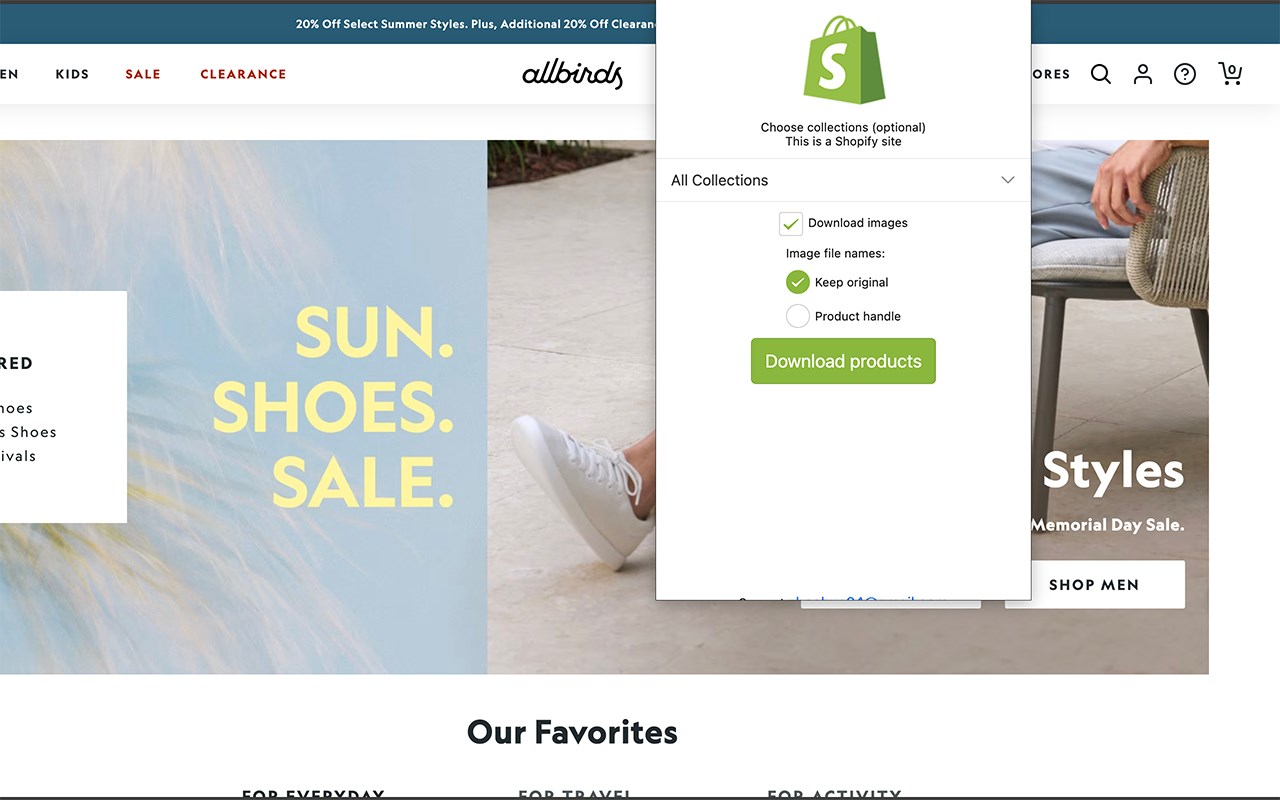Open the Sale menu item
Image resolution: width=1280 pixels, height=800 pixels.
(x=143, y=74)
